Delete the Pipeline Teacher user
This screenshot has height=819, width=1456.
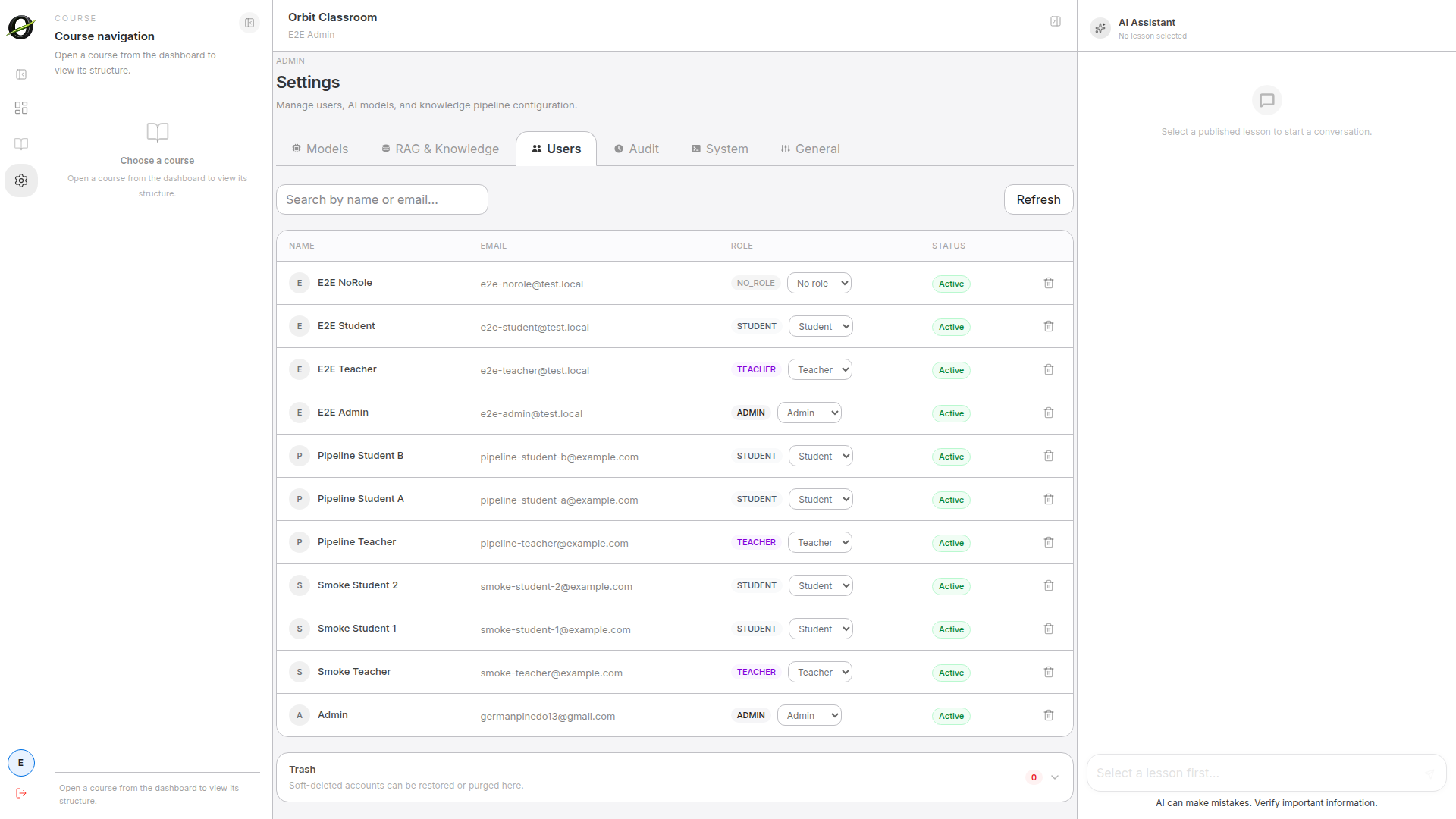(x=1049, y=542)
